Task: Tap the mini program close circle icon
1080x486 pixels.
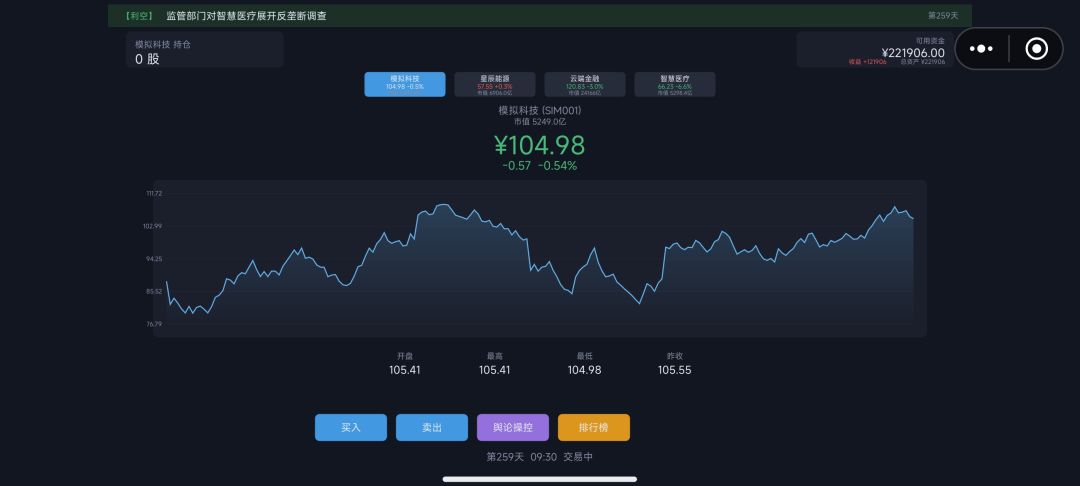Action: click(1036, 49)
